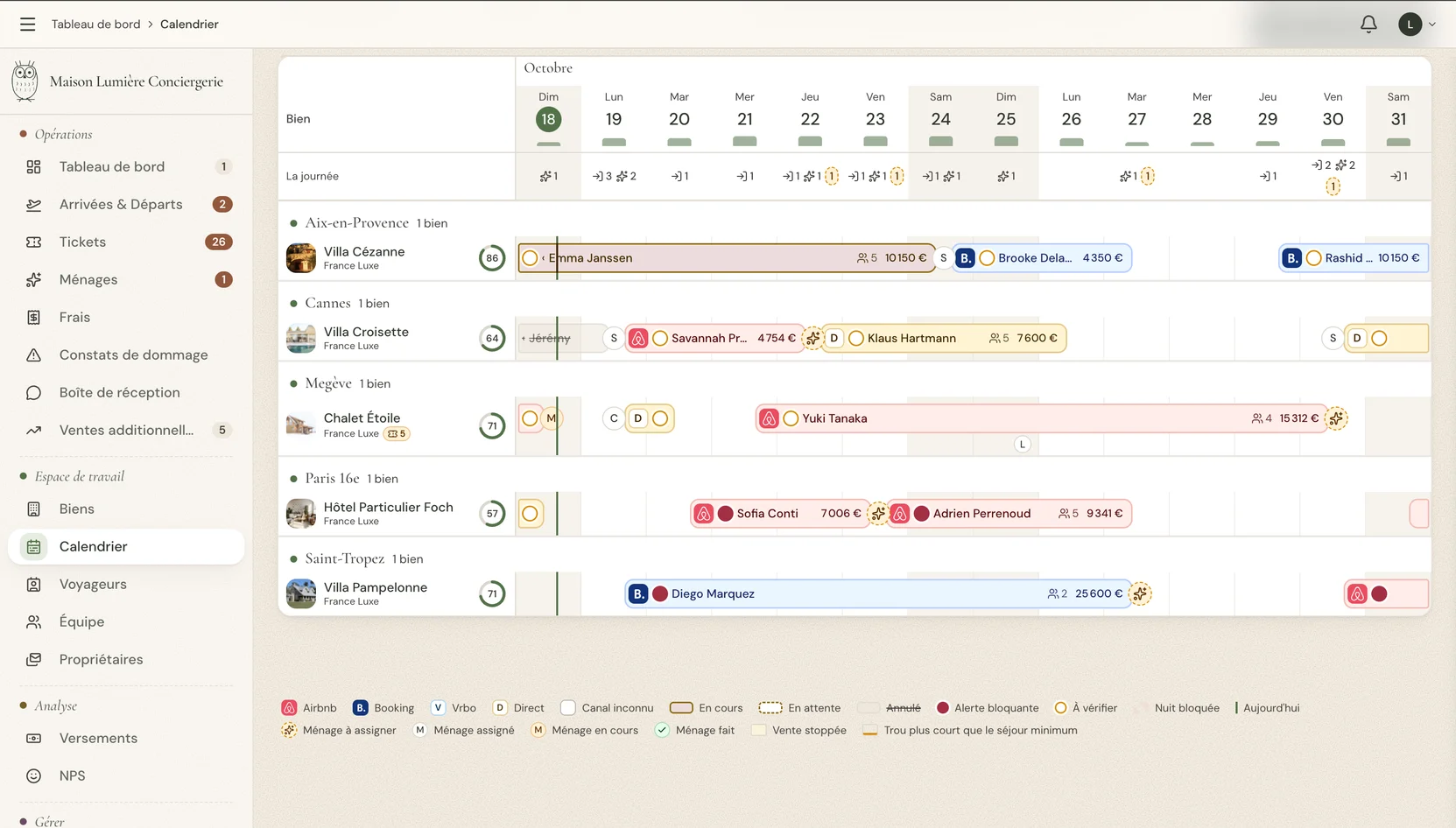
Task: Click the Frais receipt icon
Action: [x=34, y=318]
